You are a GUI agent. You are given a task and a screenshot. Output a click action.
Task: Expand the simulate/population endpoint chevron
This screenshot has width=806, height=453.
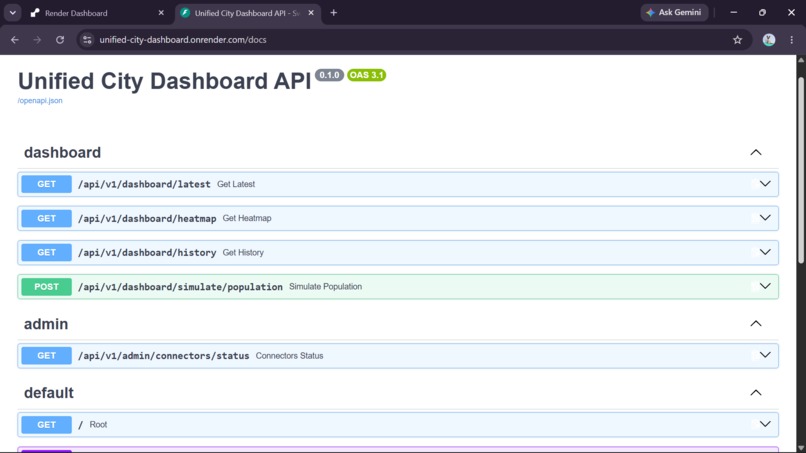(x=765, y=286)
